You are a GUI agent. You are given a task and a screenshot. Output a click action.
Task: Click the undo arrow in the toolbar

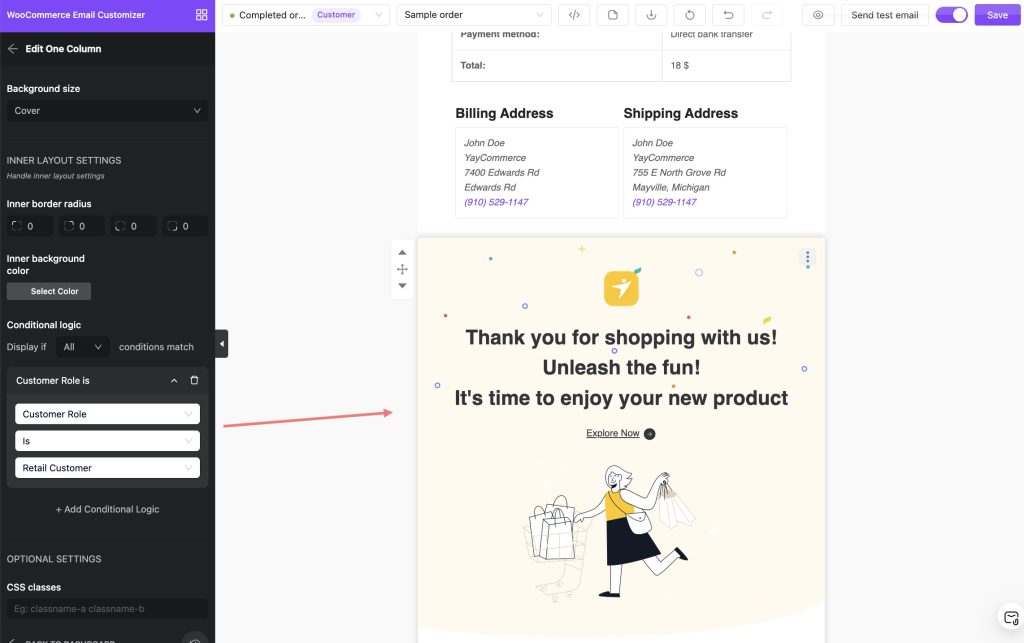(x=728, y=15)
